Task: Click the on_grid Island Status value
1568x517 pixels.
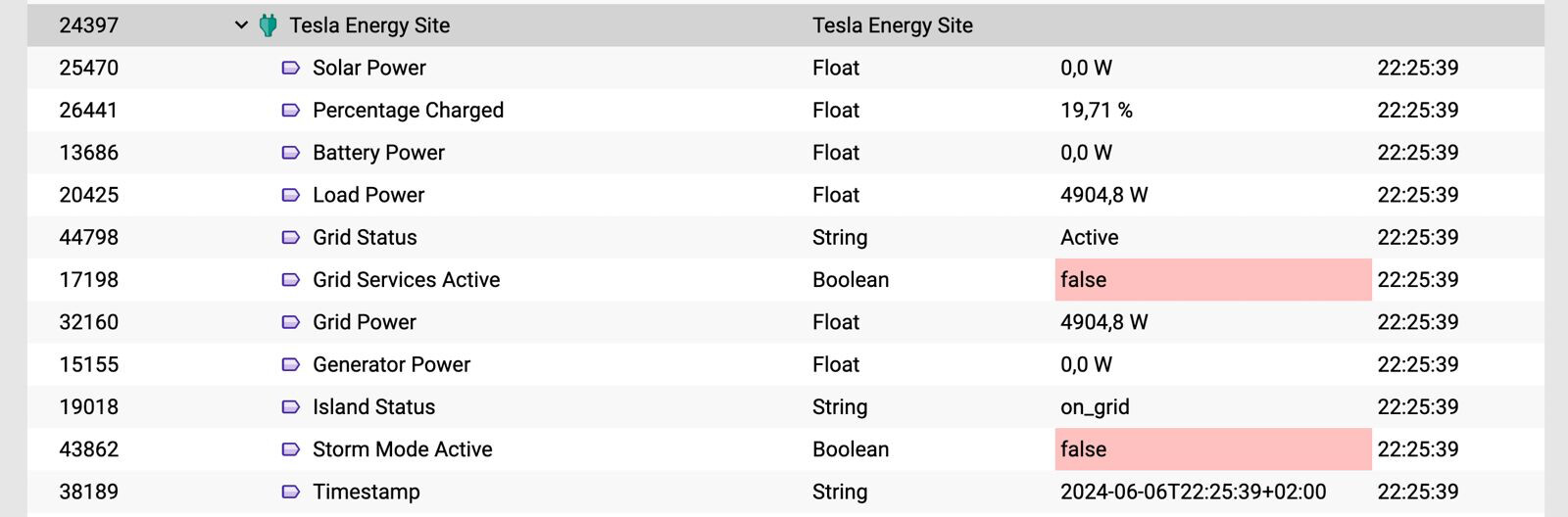Action: [x=1095, y=407]
